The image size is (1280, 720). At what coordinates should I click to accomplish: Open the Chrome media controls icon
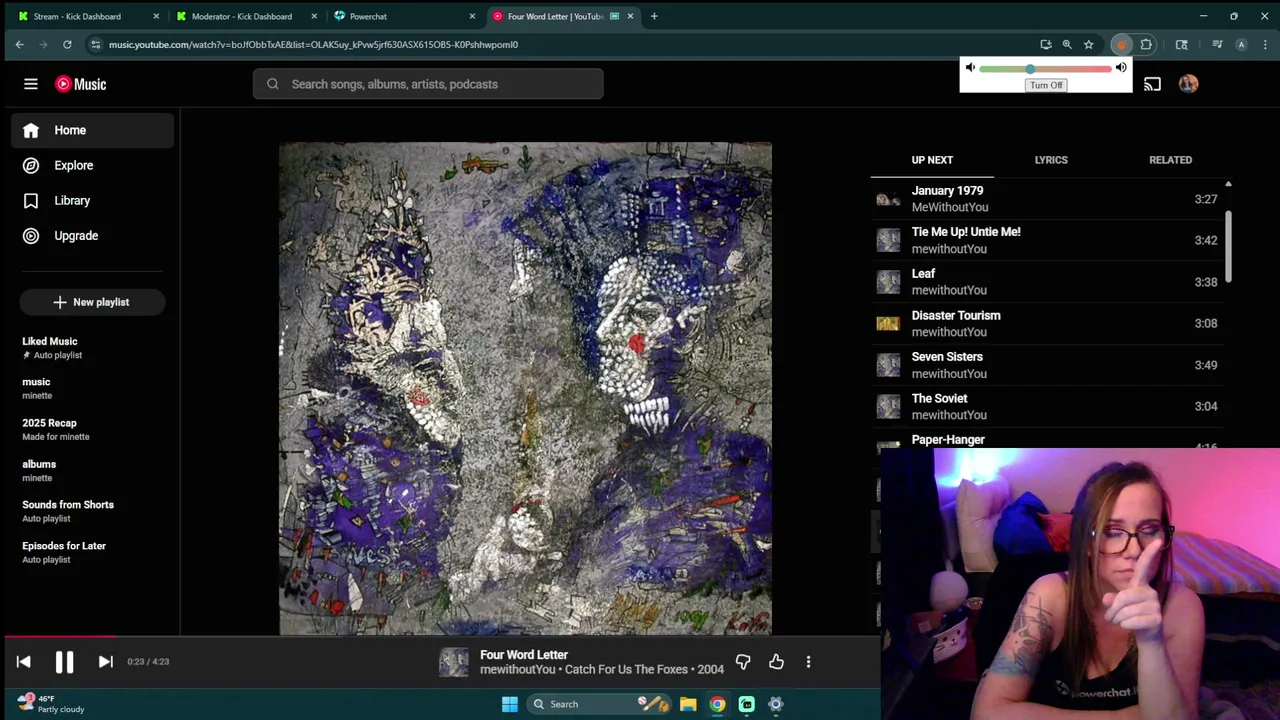point(1217,44)
